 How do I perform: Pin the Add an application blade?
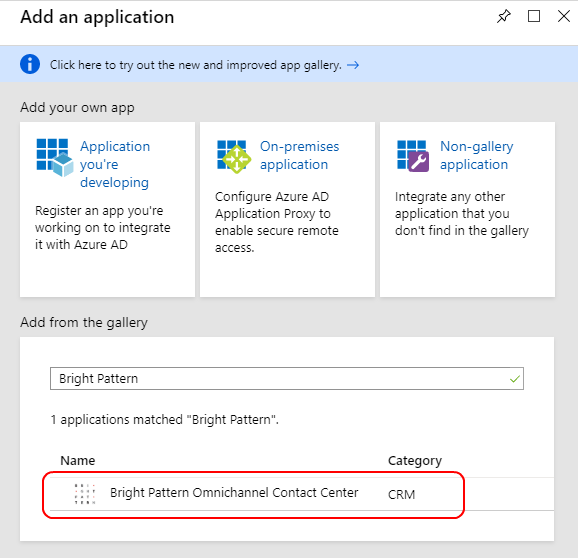click(x=504, y=16)
